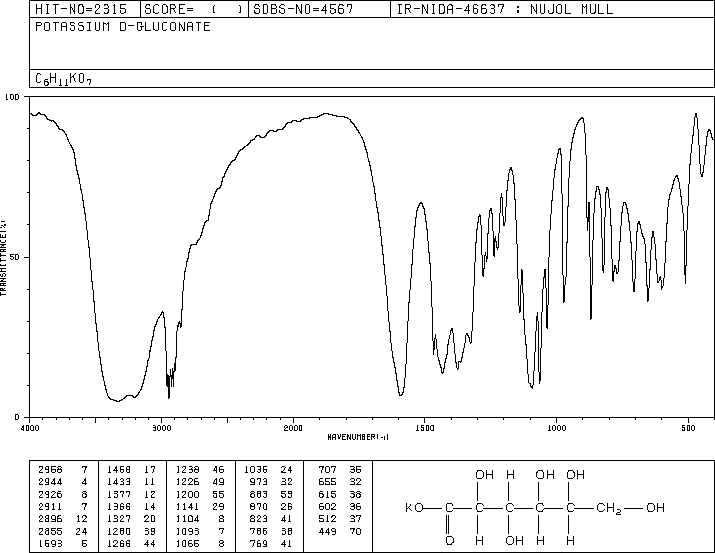Select the C6H11KO7 molecular formula
The height and width of the screenshot is (553, 715).
point(63,79)
